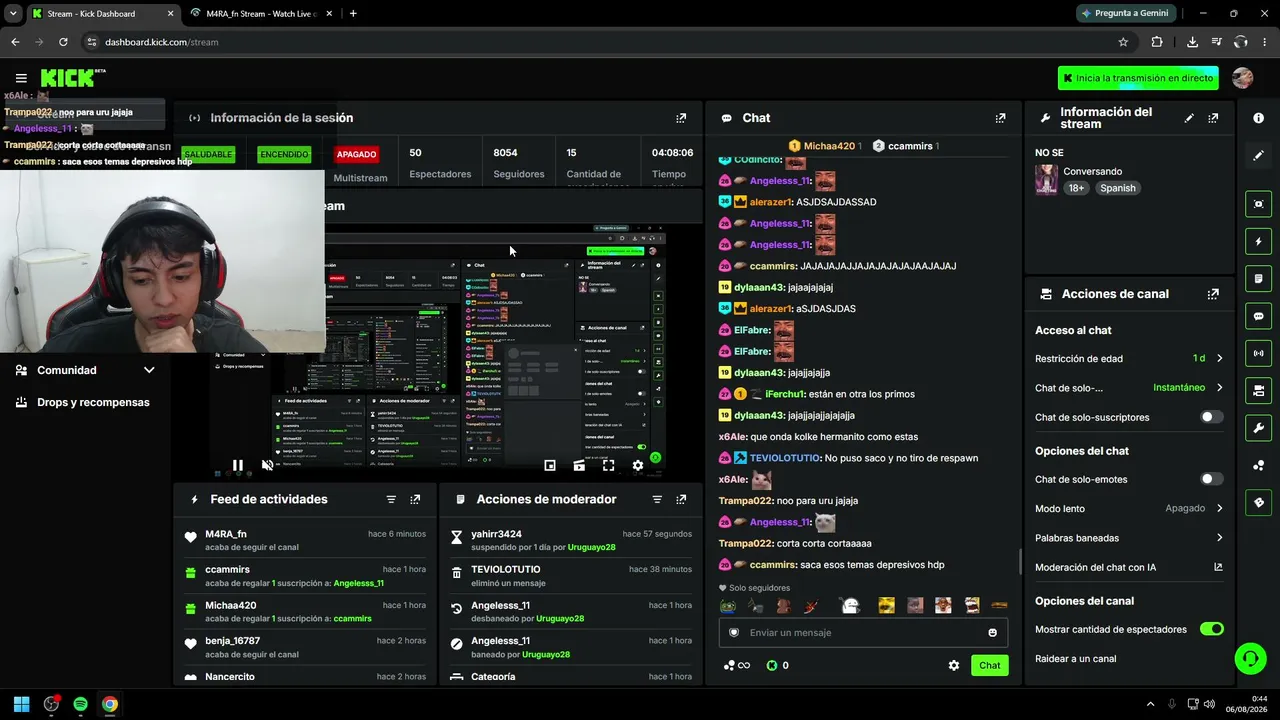Screen dimensions: 1280x720
Task: Pop out the Chat panel
Action: [x=1000, y=118]
